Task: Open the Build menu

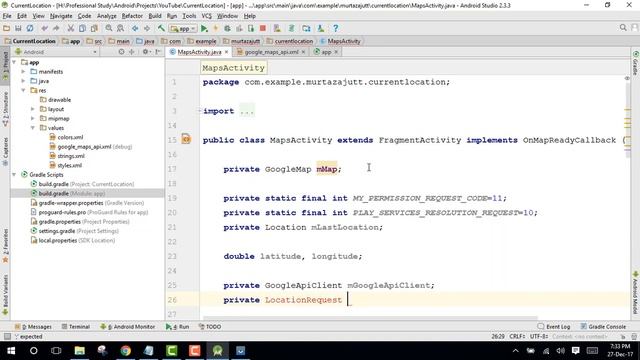Action: click(x=155, y=16)
